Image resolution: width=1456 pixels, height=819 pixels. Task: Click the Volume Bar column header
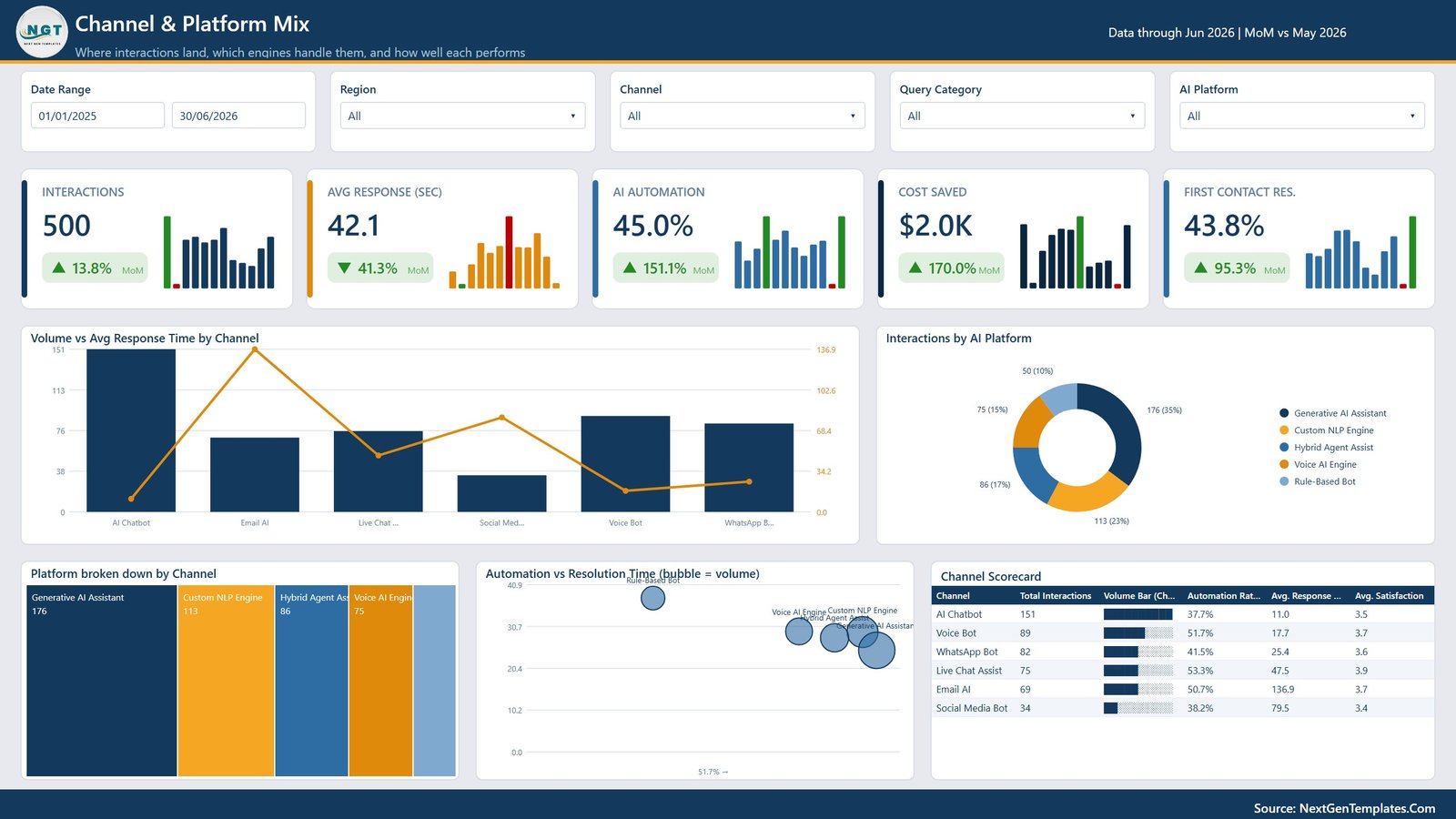click(x=1139, y=596)
